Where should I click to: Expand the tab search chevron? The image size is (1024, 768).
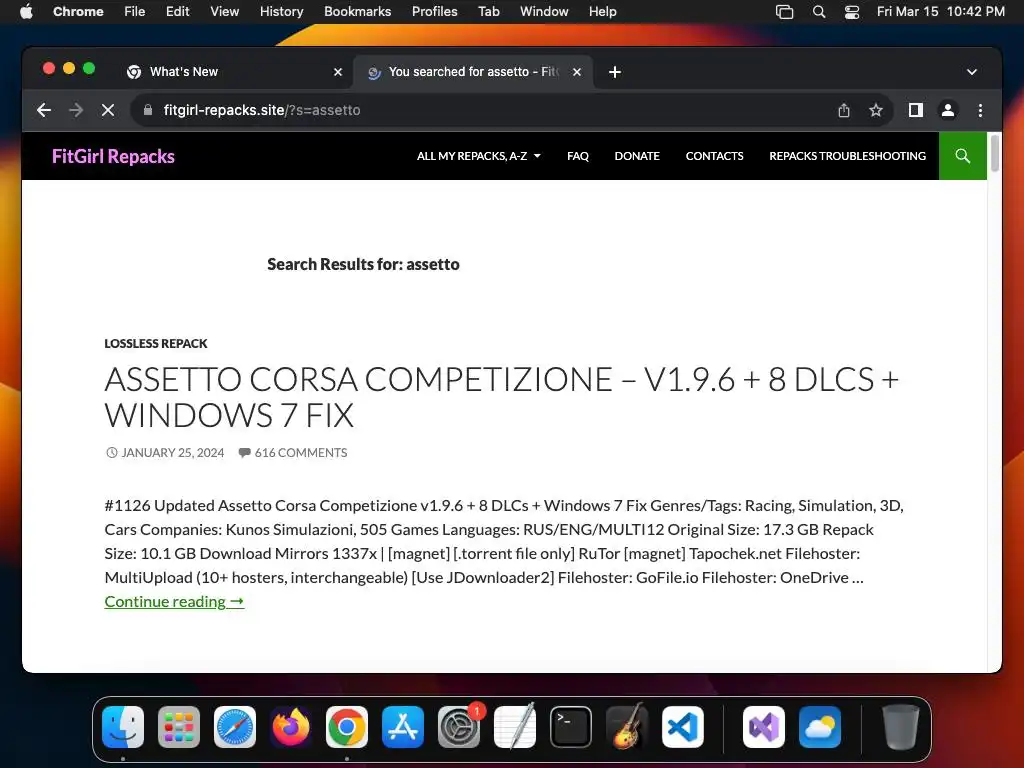(x=972, y=72)
